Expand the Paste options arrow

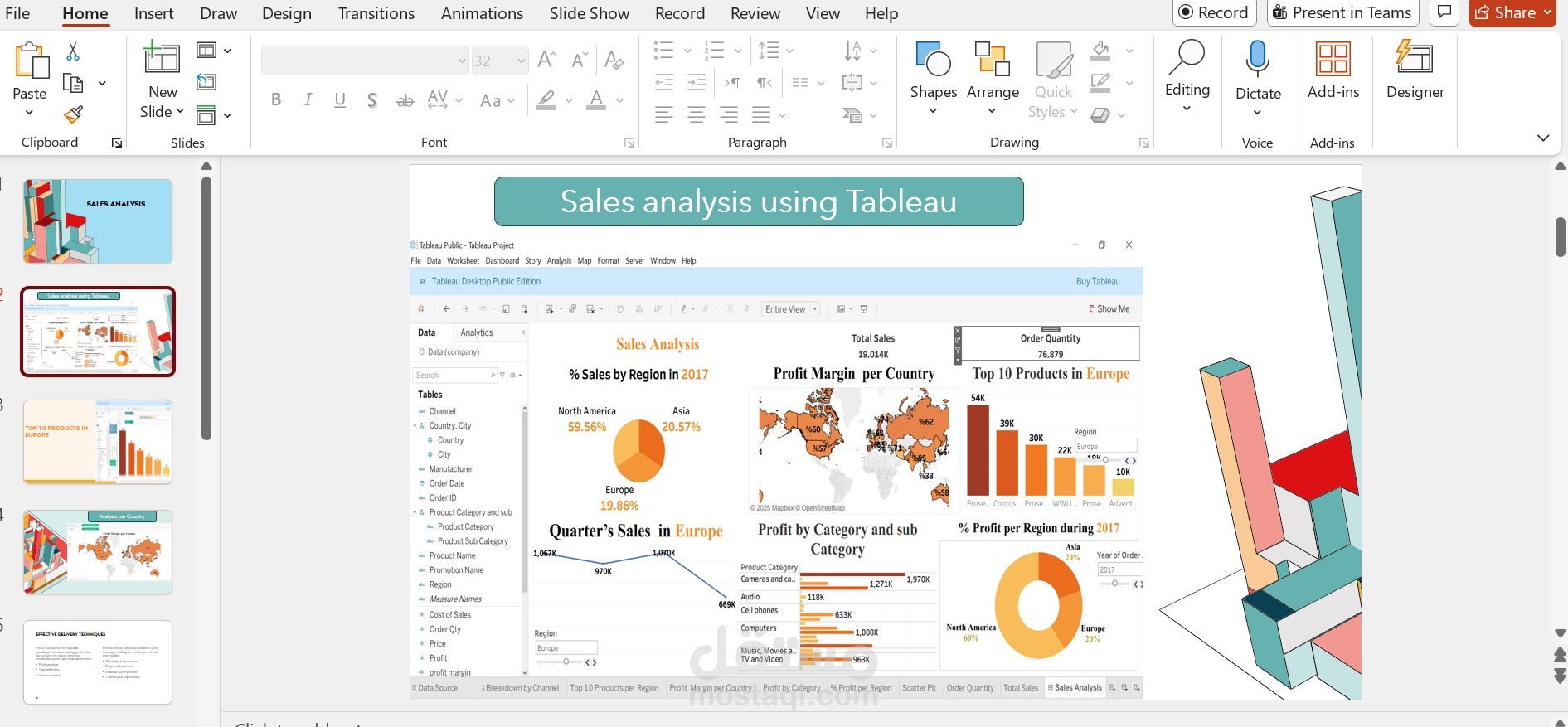[30, 113]
